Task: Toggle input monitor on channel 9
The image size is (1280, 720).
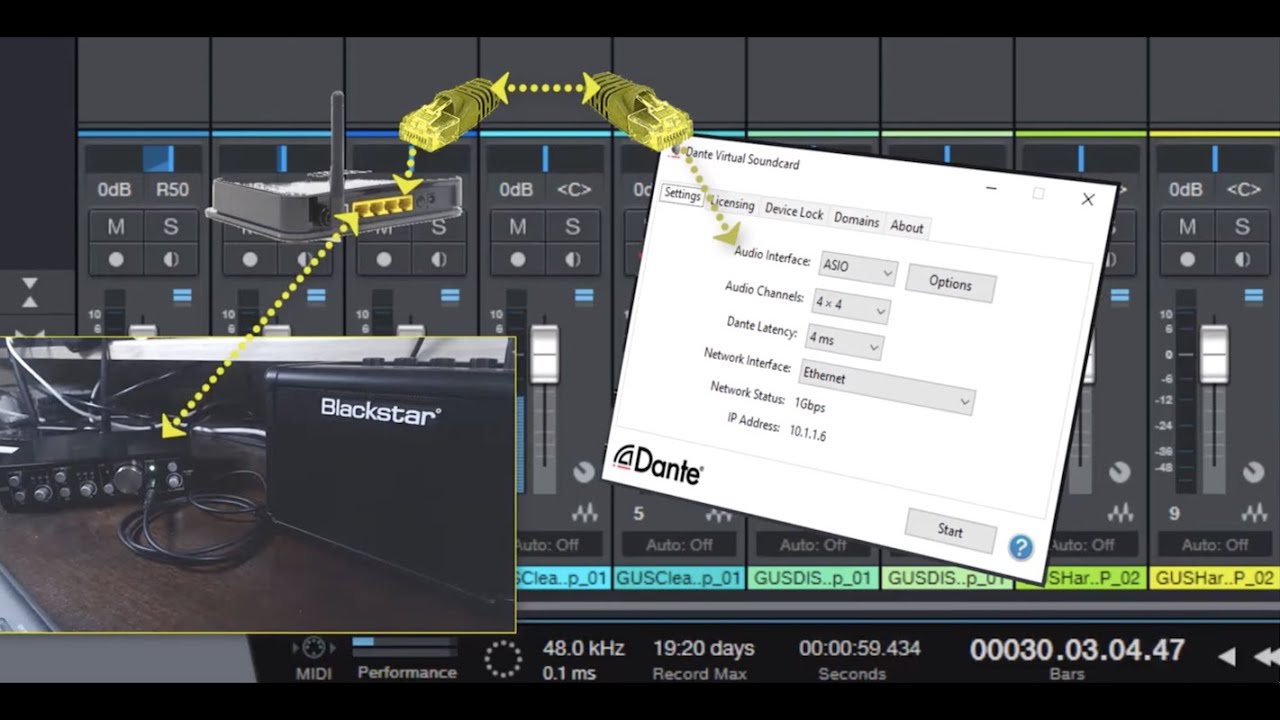Action: [x=1242, y=259]
